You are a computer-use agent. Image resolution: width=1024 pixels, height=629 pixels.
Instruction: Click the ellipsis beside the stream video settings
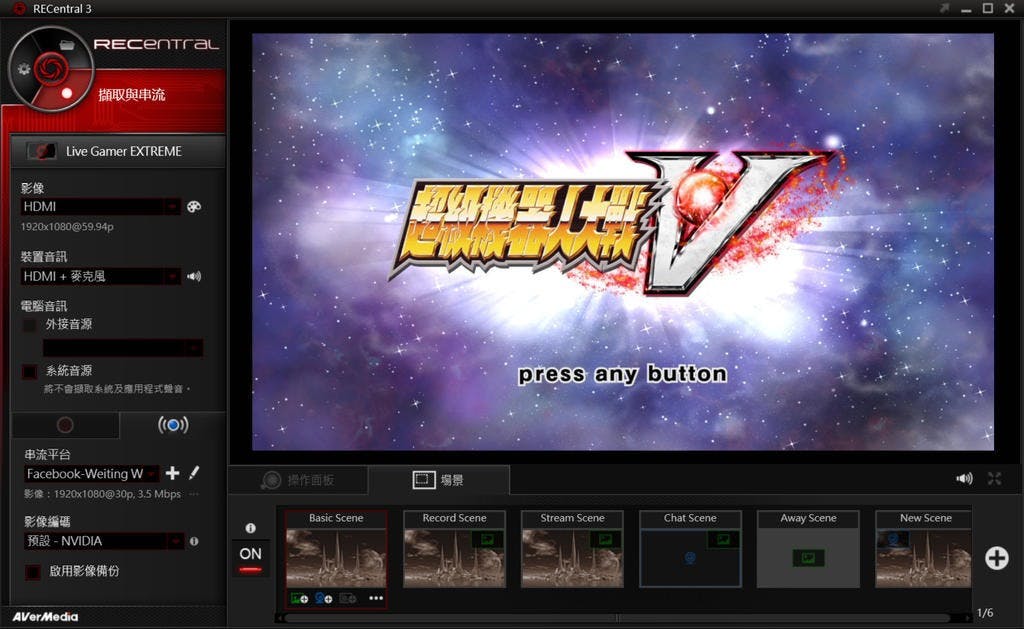[x=194, y=494]
